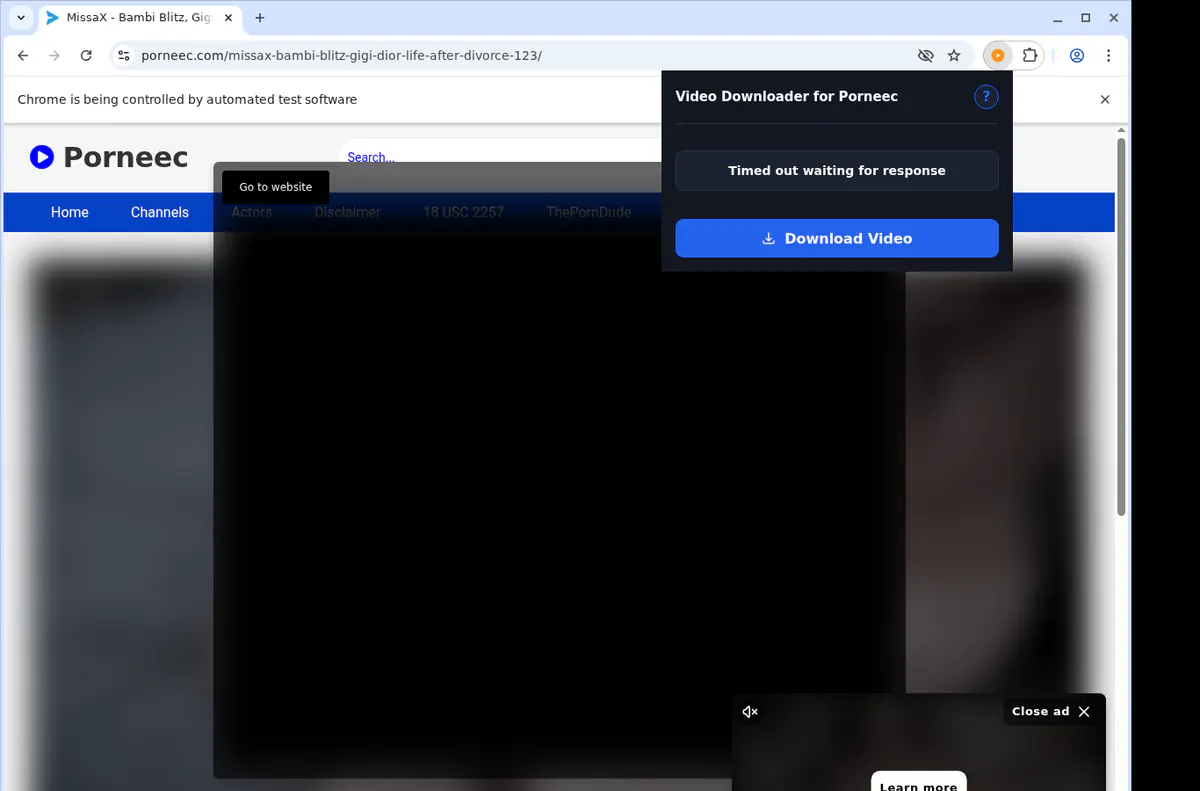Image resolution: width=1200 pixels, height=791 pixels.
Task: Go forward to next page
Action: pyautogui.click(x=54, y=56)
